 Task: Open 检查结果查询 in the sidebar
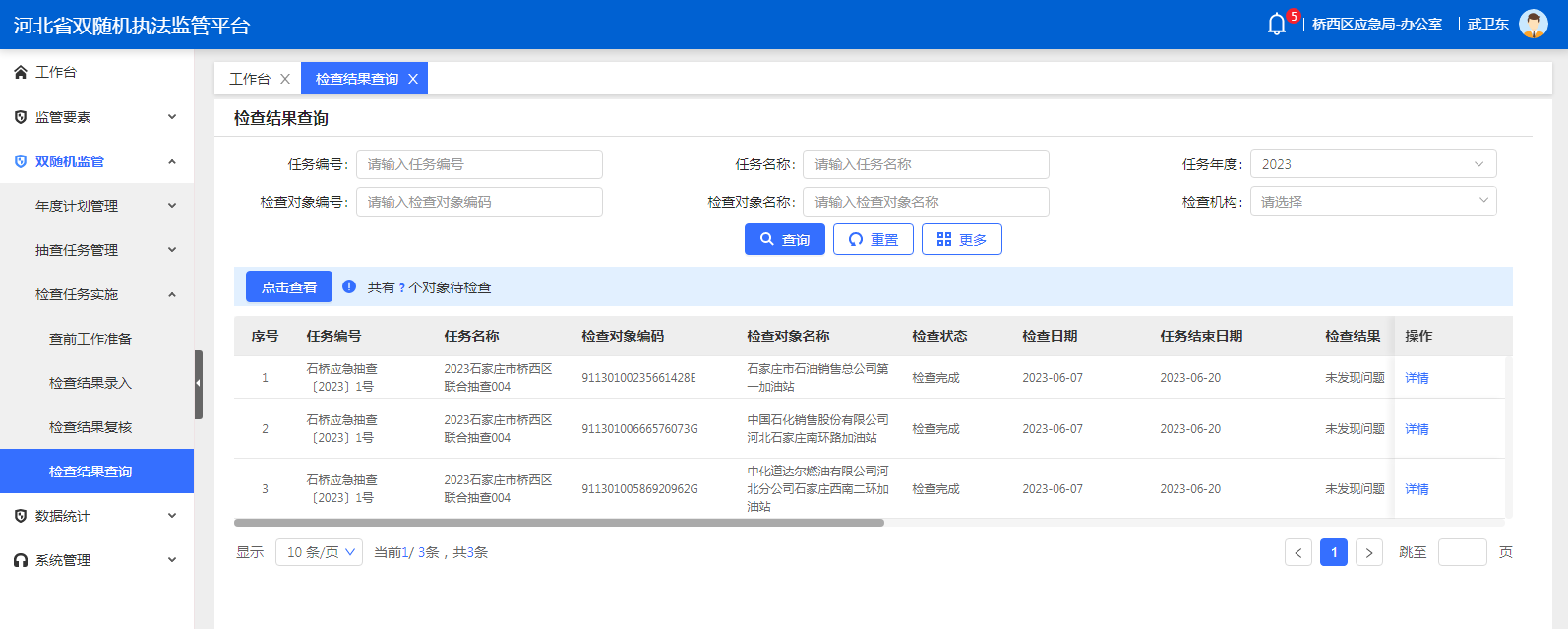(96, 472)
